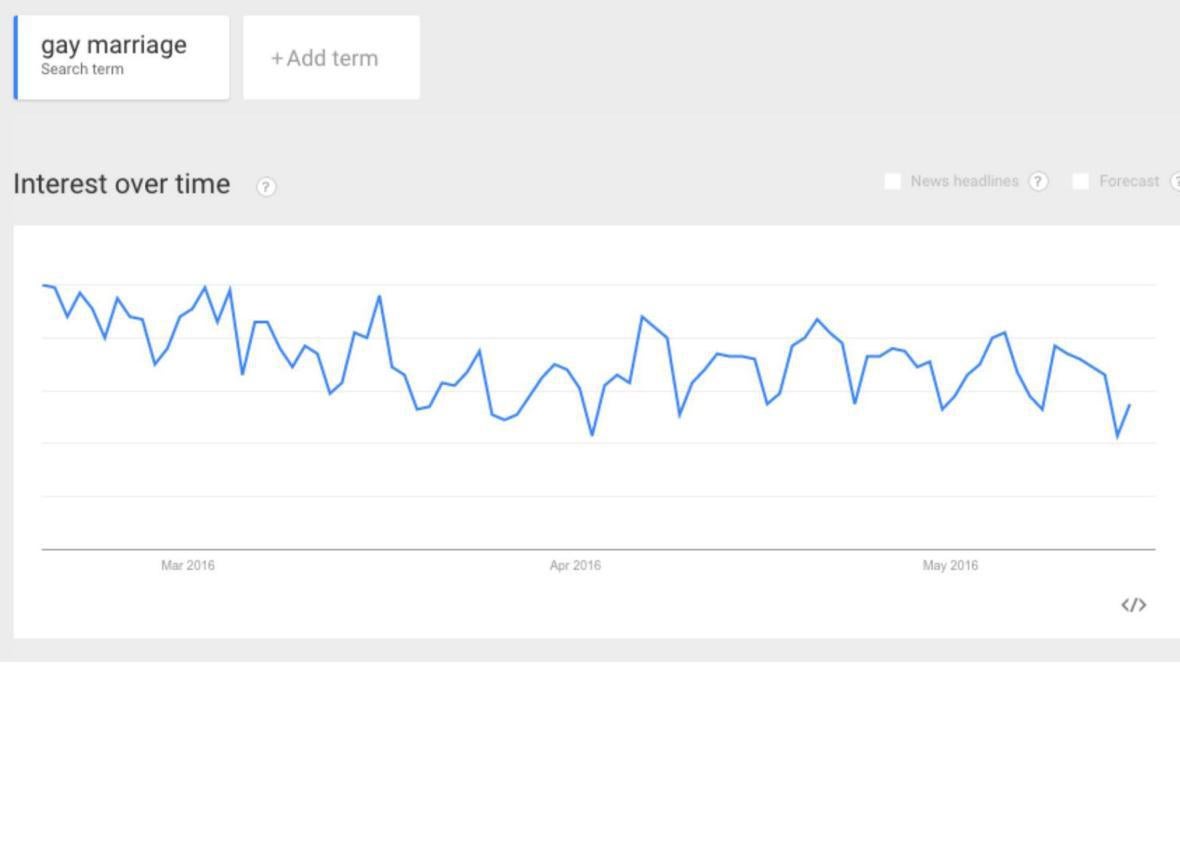Click the Forecast label text
The height and width of the screenshot is (842, 1180).
click(1129, 181)
